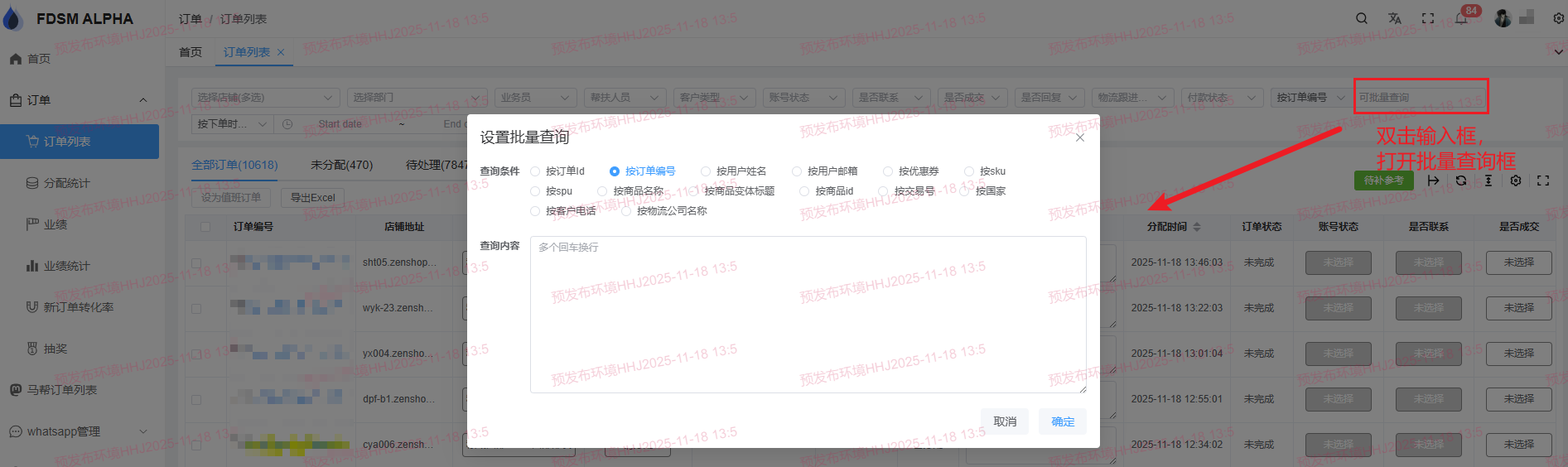The height and width of the screenshot is (467, 1568).
Task: Click the search magnifier icon in header
Action: click(1362, 18)
